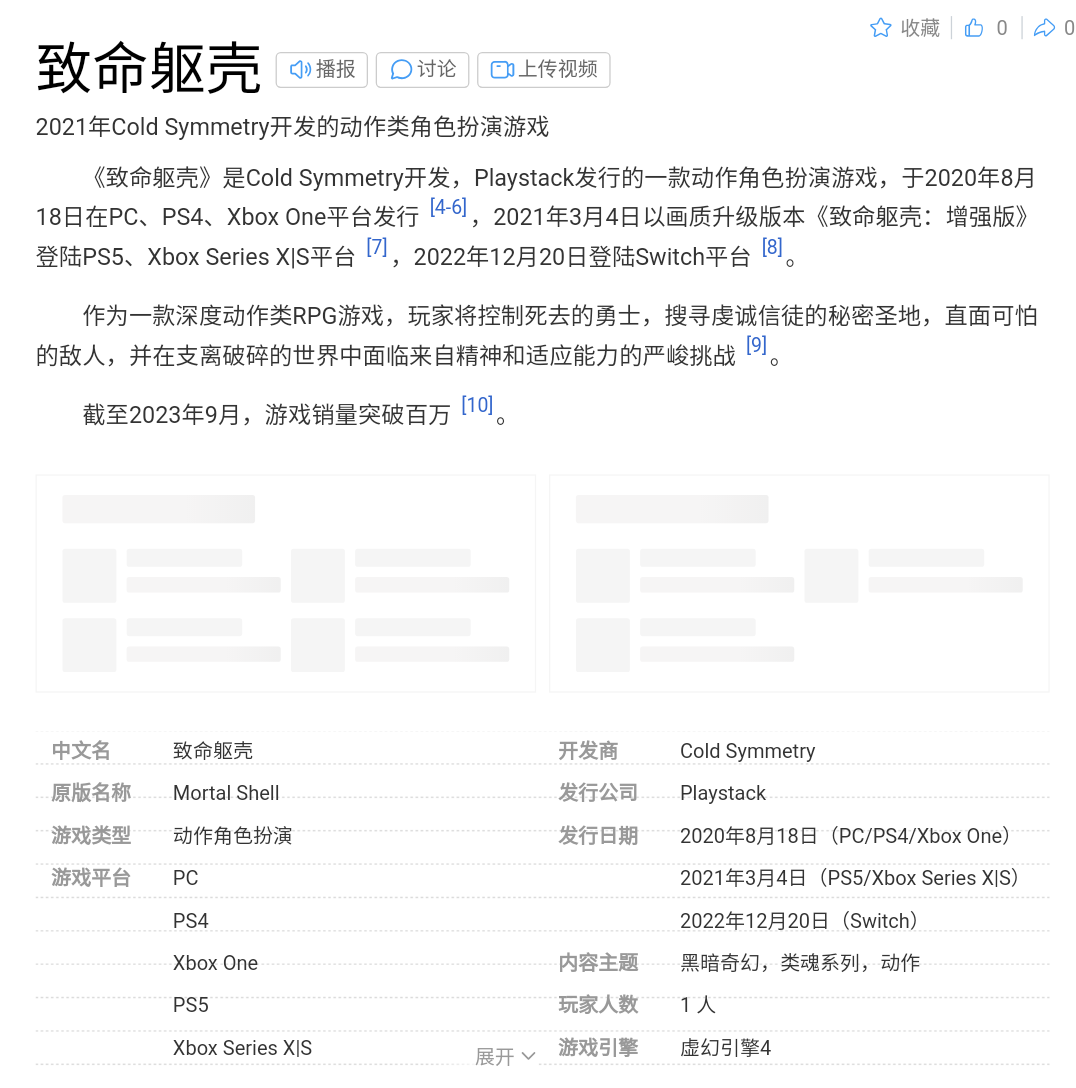Click the publisher value Playstack

723,792
